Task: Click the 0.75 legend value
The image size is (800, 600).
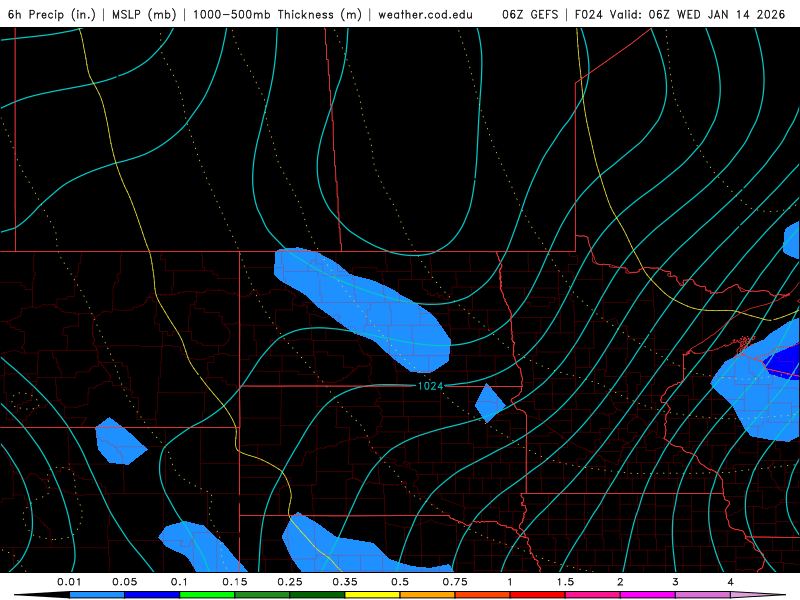Action: pos(455,582)
